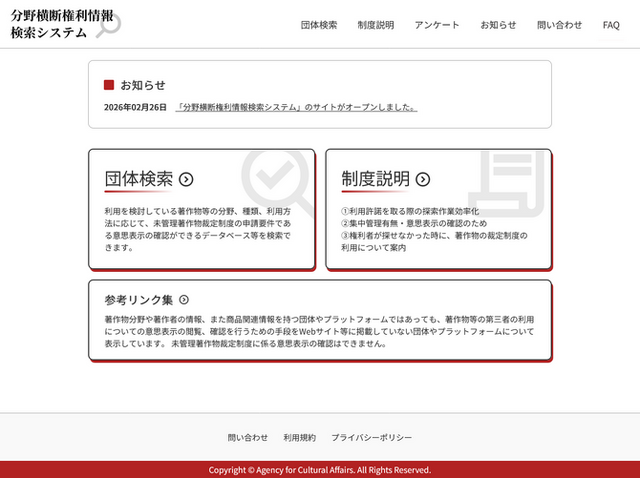Open the FAQ page from header
640x478 pixels.
(611, 25)
